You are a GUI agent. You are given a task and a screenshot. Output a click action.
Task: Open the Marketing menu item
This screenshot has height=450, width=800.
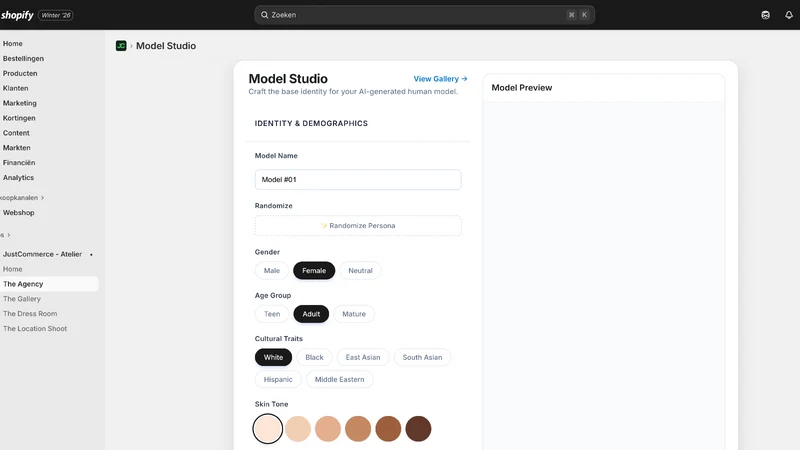(19, 103)
